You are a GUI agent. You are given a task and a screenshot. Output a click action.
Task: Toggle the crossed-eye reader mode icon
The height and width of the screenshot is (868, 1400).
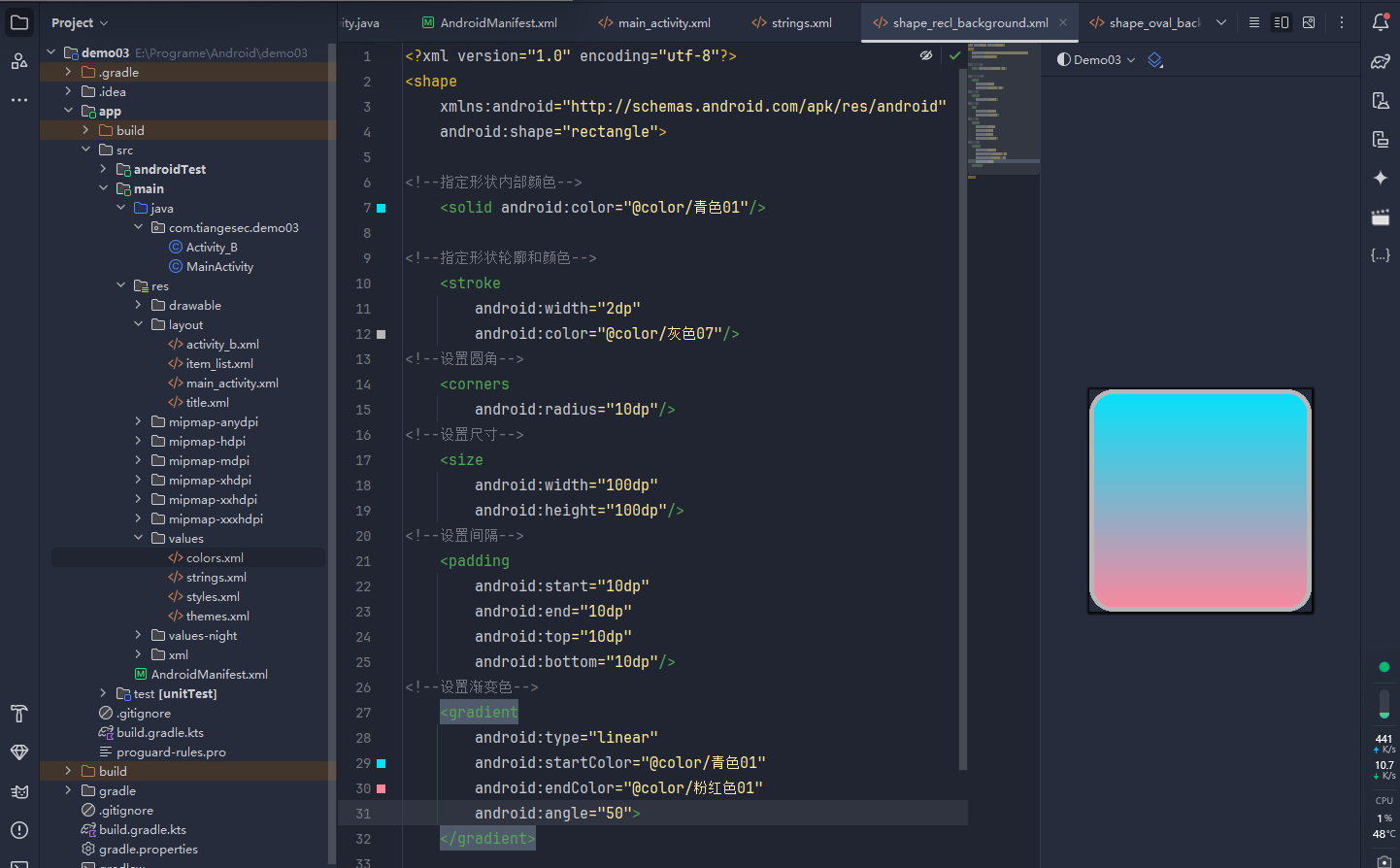tap(926, 55)
